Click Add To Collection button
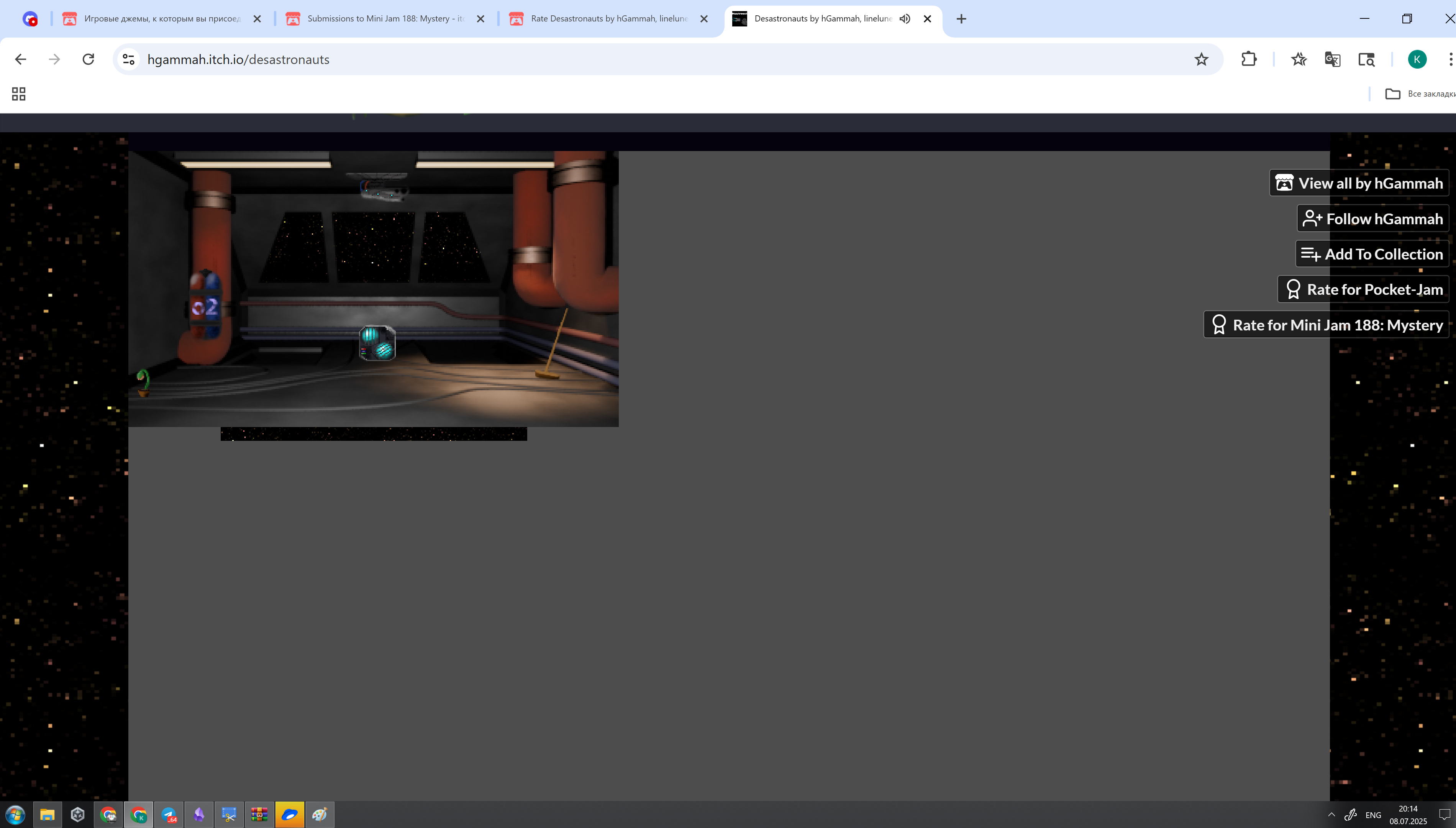 tap(1372, 254)
